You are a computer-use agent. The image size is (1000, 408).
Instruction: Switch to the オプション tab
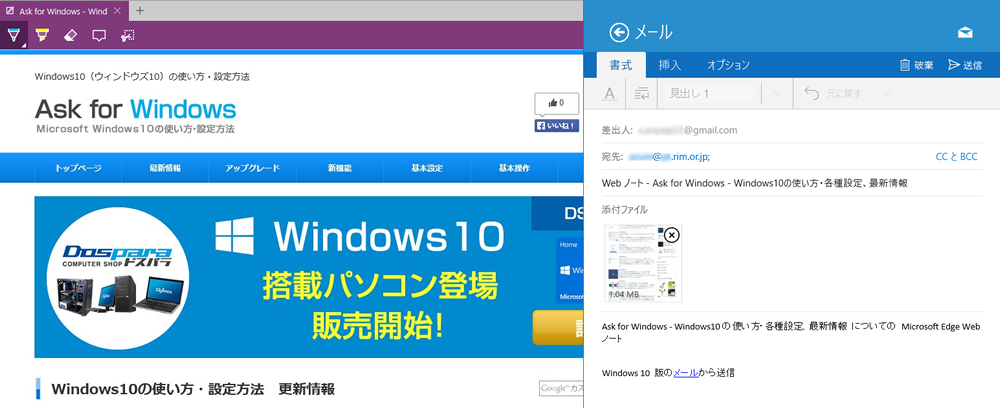click(728, 65)
